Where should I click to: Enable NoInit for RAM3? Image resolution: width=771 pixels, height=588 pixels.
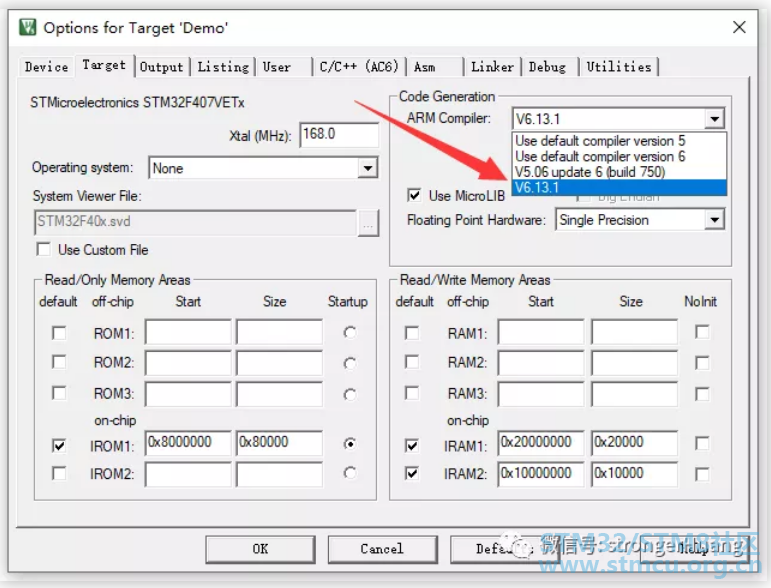pos(702,394)
